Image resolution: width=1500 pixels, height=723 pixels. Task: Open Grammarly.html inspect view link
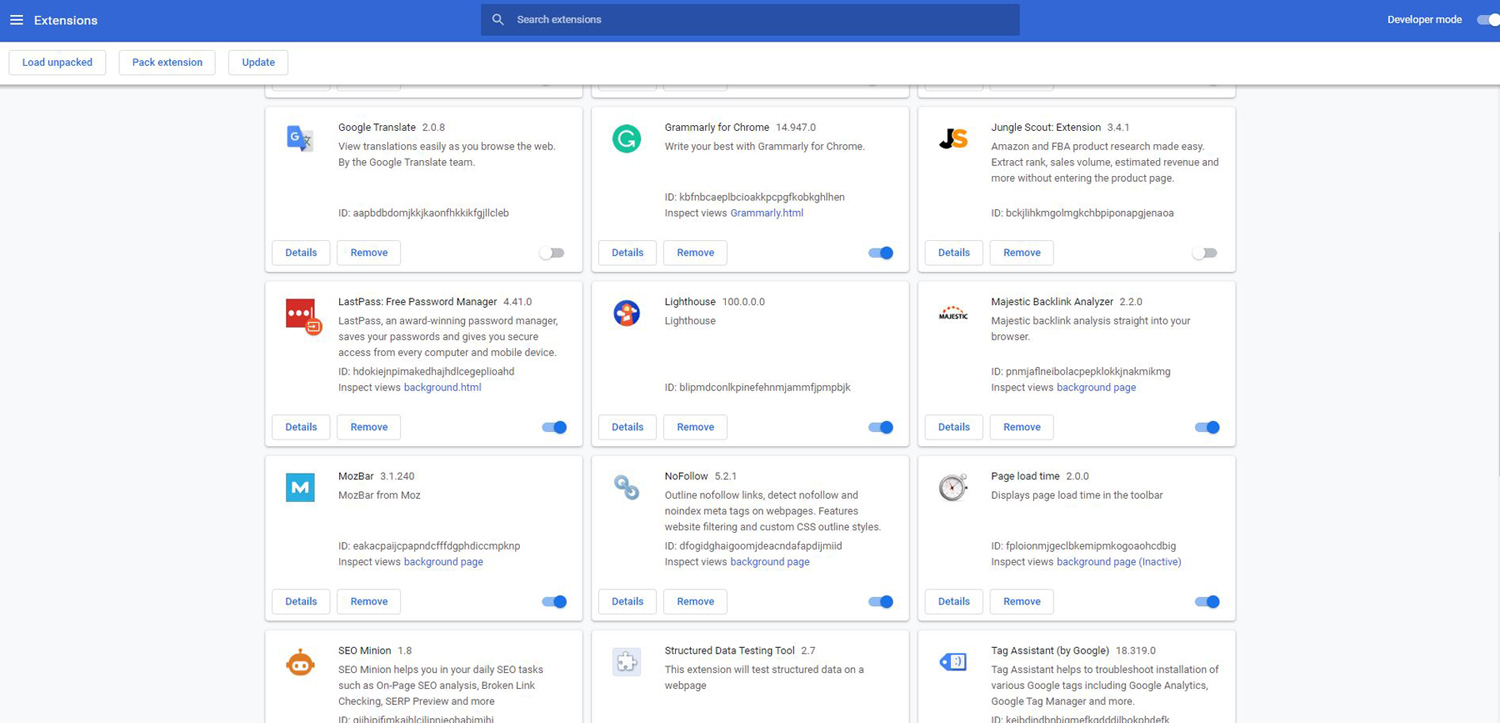coord(767,213)
